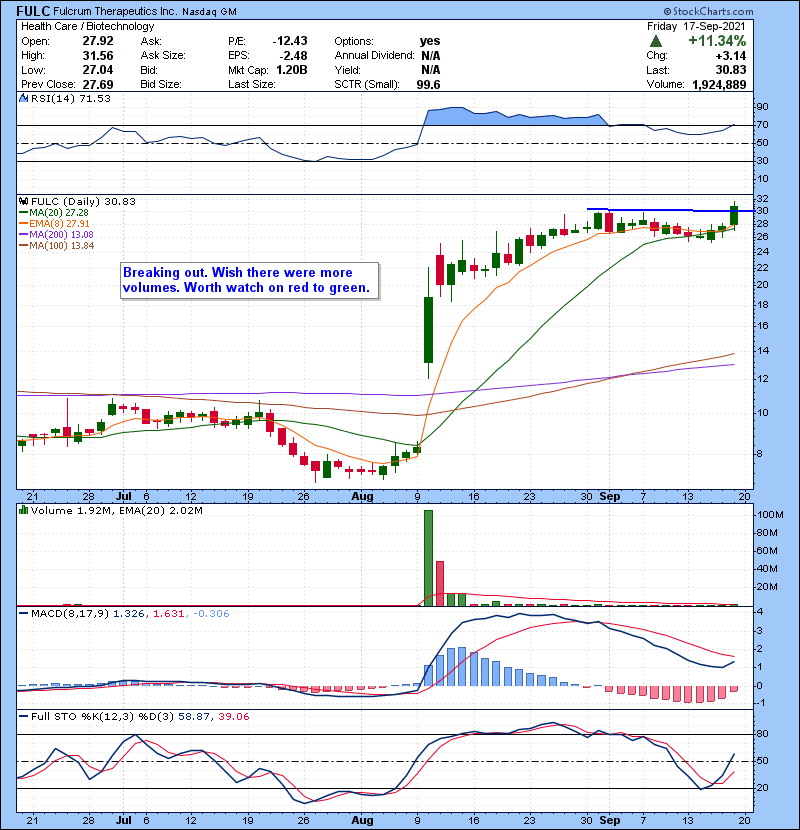
Task: Click the tallest green volume bar
Action: click(428, 558)
